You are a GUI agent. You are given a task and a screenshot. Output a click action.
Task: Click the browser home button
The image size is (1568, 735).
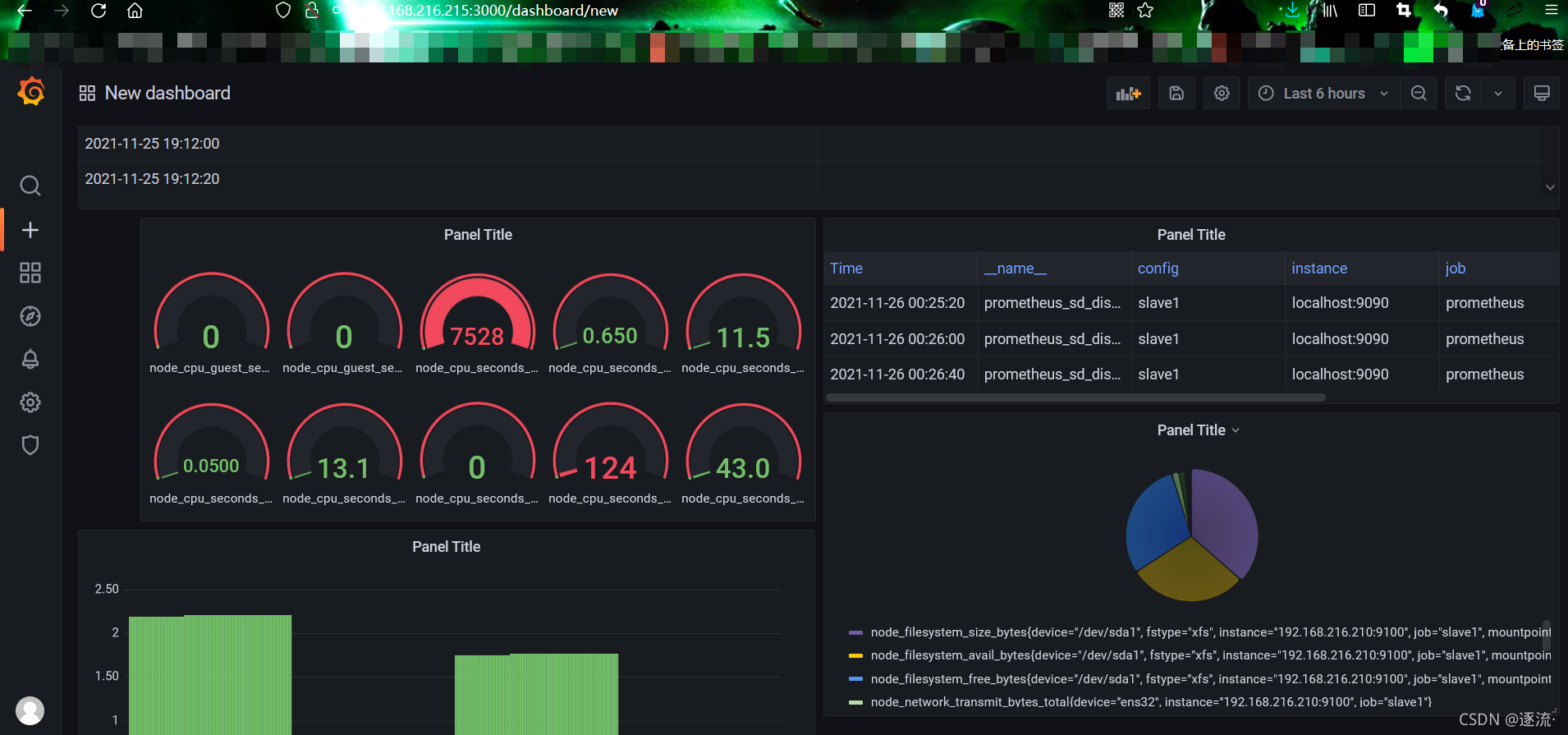(135, 11)
